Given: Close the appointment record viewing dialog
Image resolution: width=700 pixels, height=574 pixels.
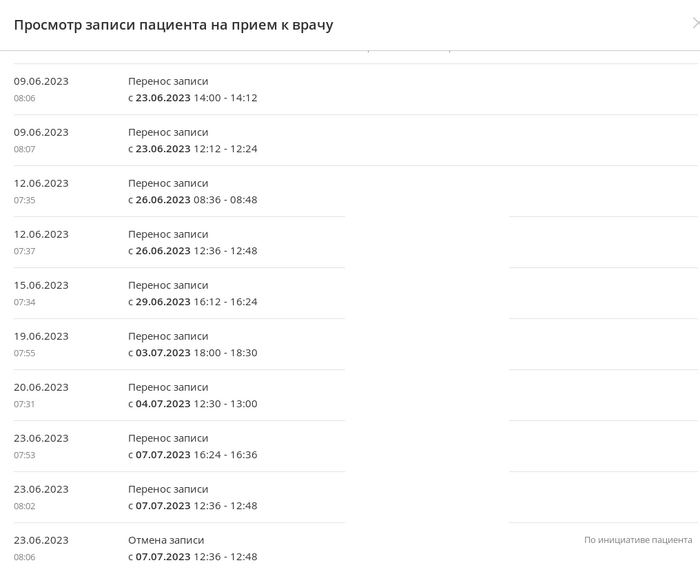Looking at the screenshot, I should tap(695, 24).
